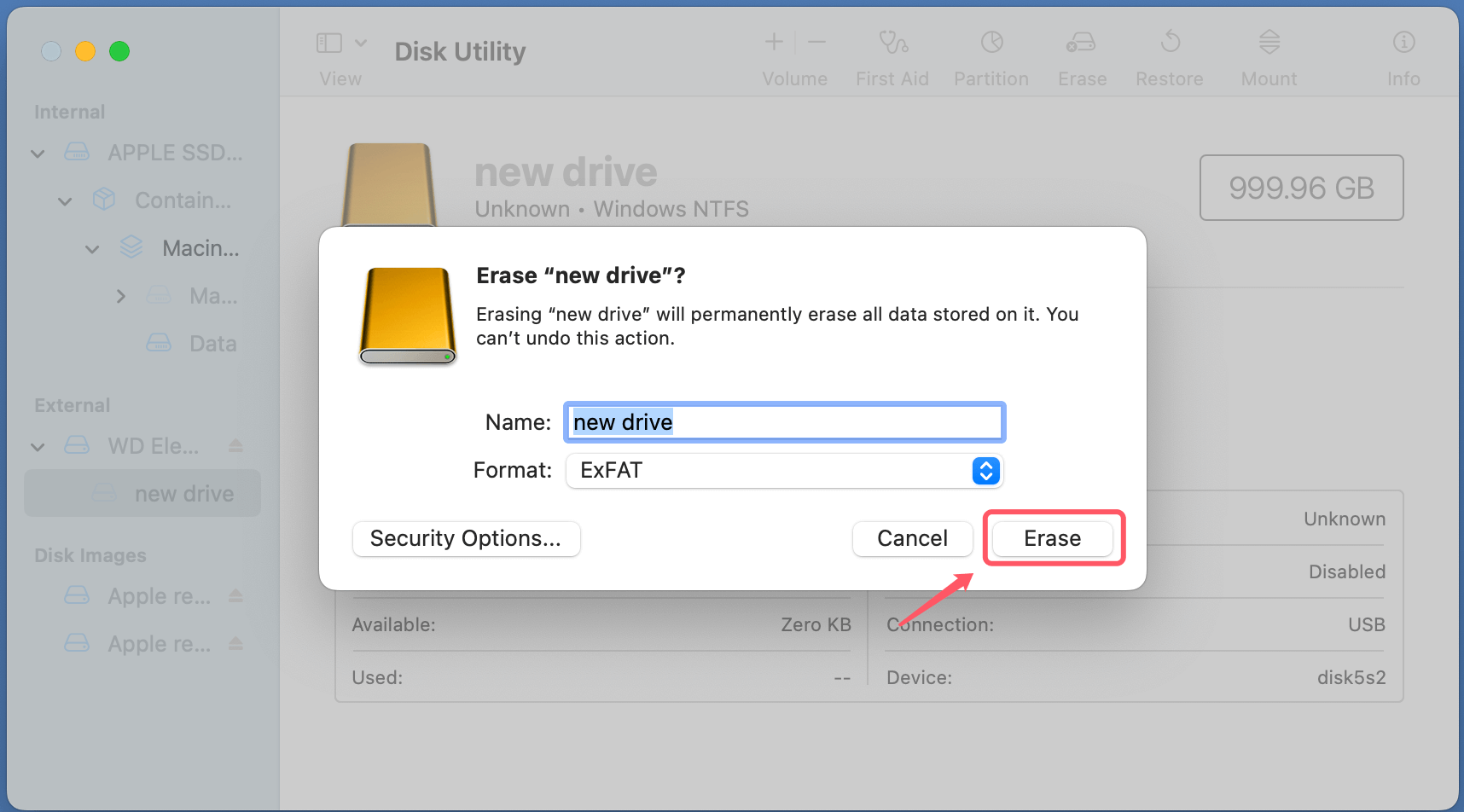Viewport: 1464px width, 812px height.
Task: Eject the WD Elements external drive
Action: pyautogui.click(x=235, y=445)
